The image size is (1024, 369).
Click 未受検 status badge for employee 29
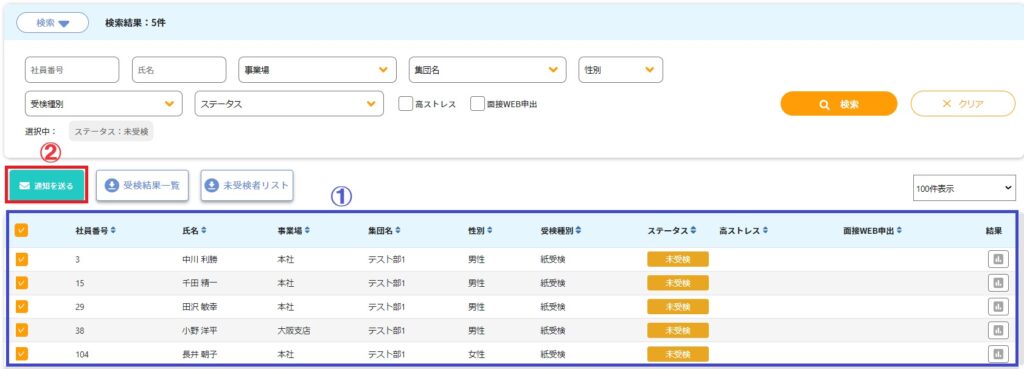click(678, 307)
